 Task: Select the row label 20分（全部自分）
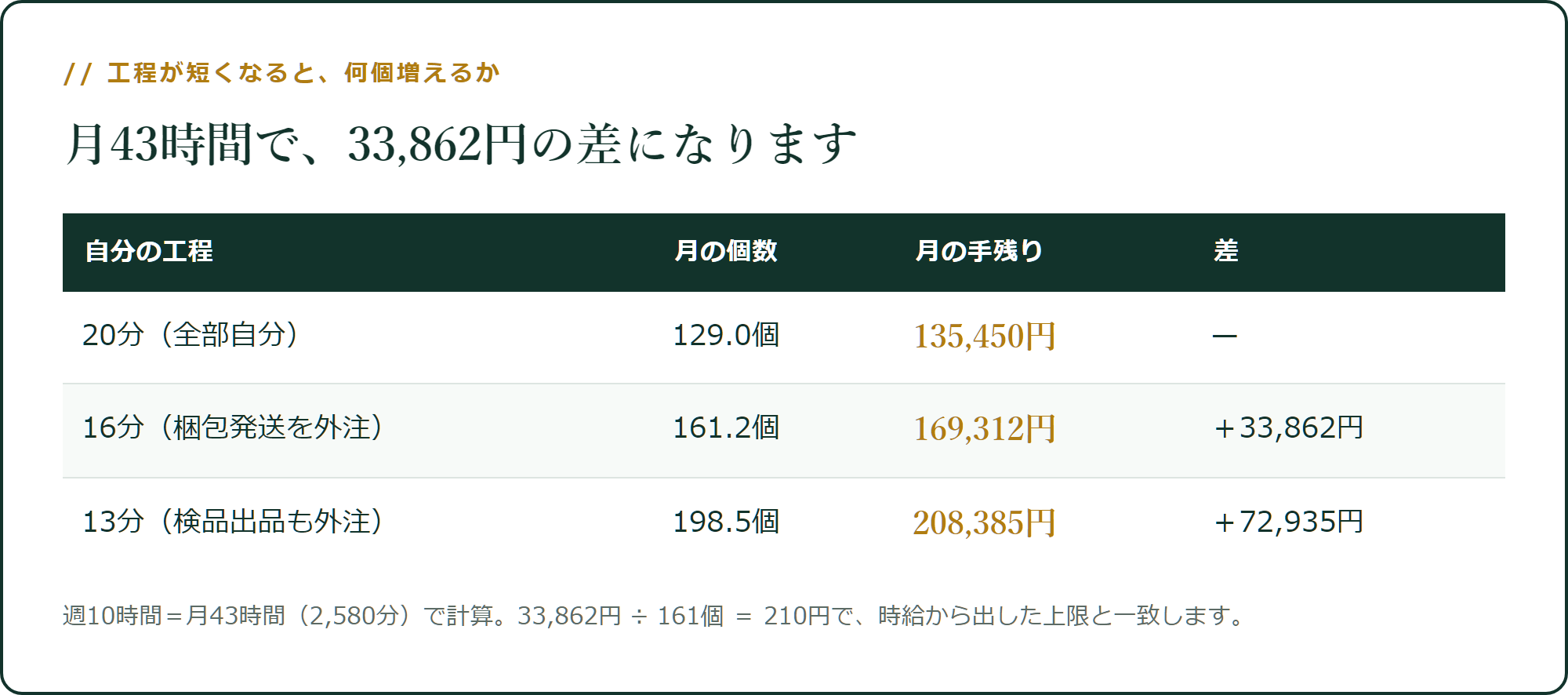[191, 335]
